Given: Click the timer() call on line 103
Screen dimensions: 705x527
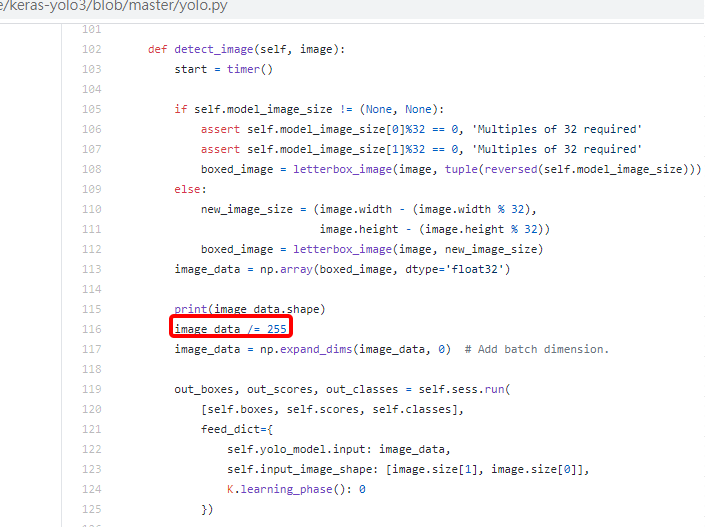Looking at the screenshot, I should [250, 69].
